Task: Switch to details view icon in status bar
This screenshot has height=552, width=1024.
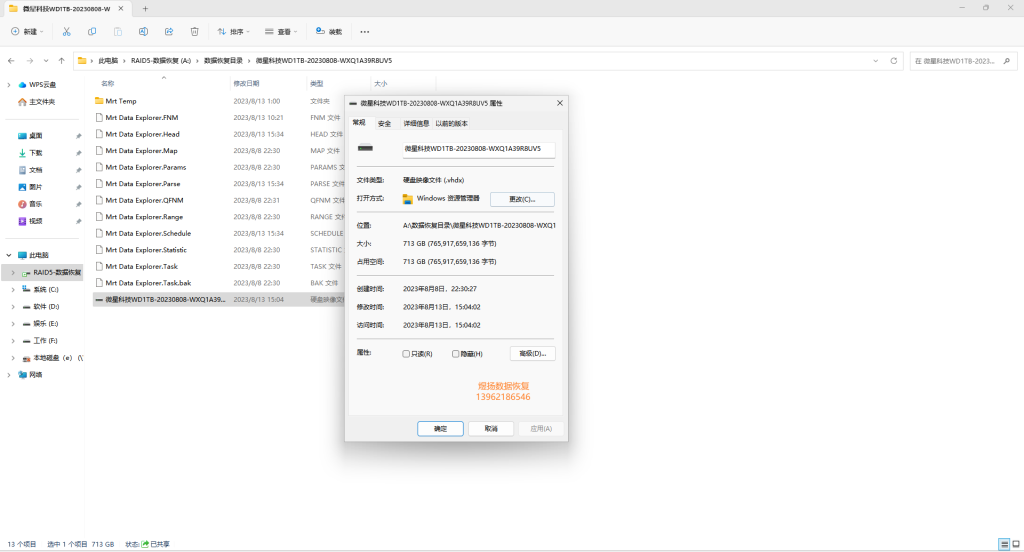Action: tap(1004, 544)
